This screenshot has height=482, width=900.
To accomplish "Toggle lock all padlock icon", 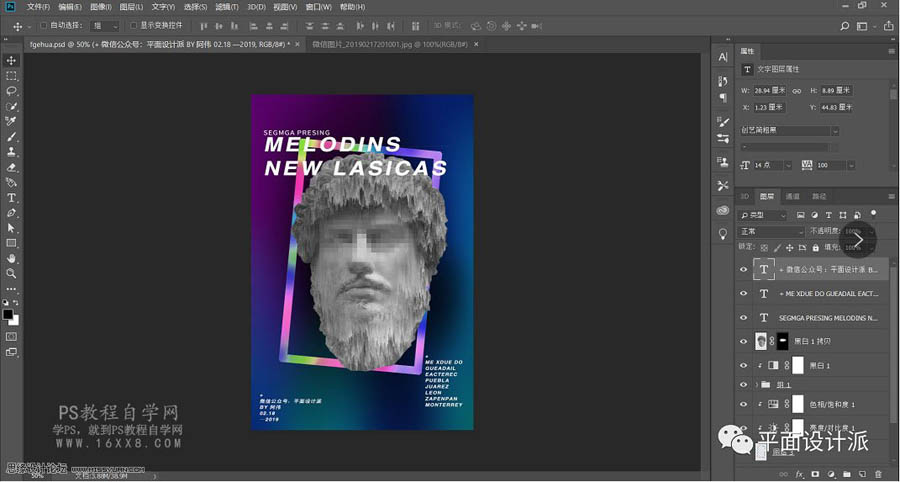I will tap(815, 248).
